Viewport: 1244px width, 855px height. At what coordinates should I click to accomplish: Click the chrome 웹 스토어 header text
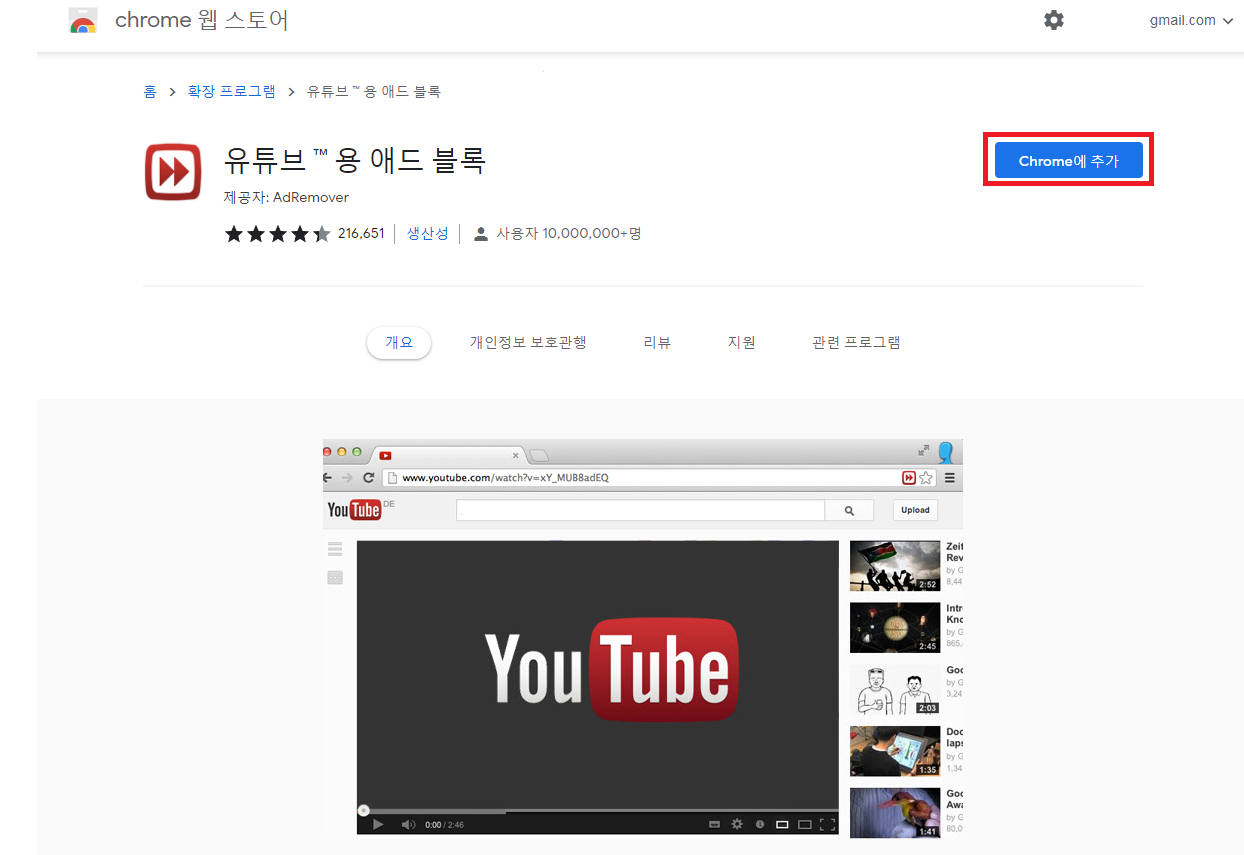pyautogui.click(x=202, y=20)
